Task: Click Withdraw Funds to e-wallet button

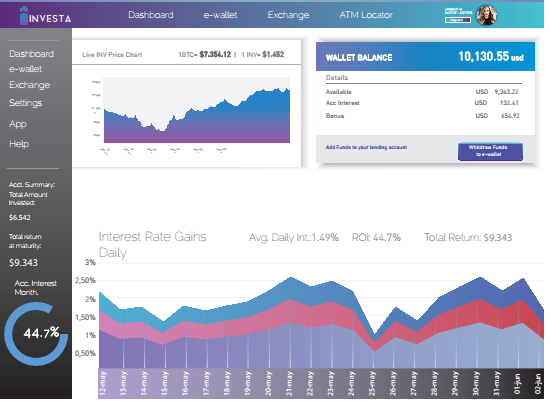Action: click(x=490, y=152)
